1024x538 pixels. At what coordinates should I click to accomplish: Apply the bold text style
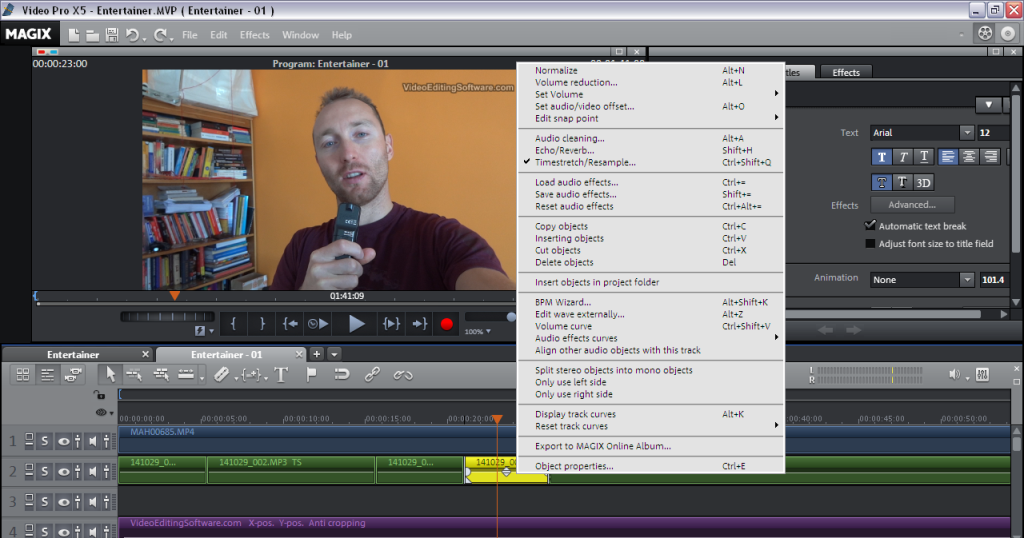tap(882, 157)
